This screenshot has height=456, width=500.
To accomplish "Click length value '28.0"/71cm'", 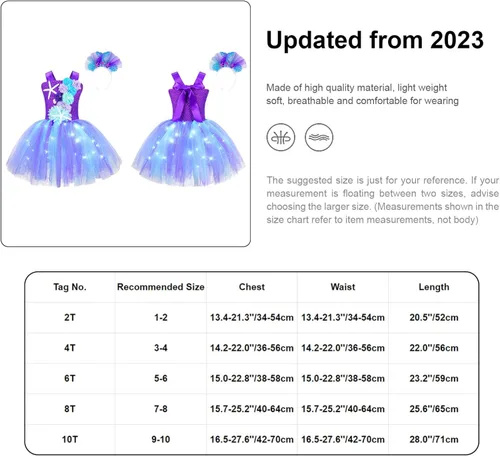I will 434,439.
